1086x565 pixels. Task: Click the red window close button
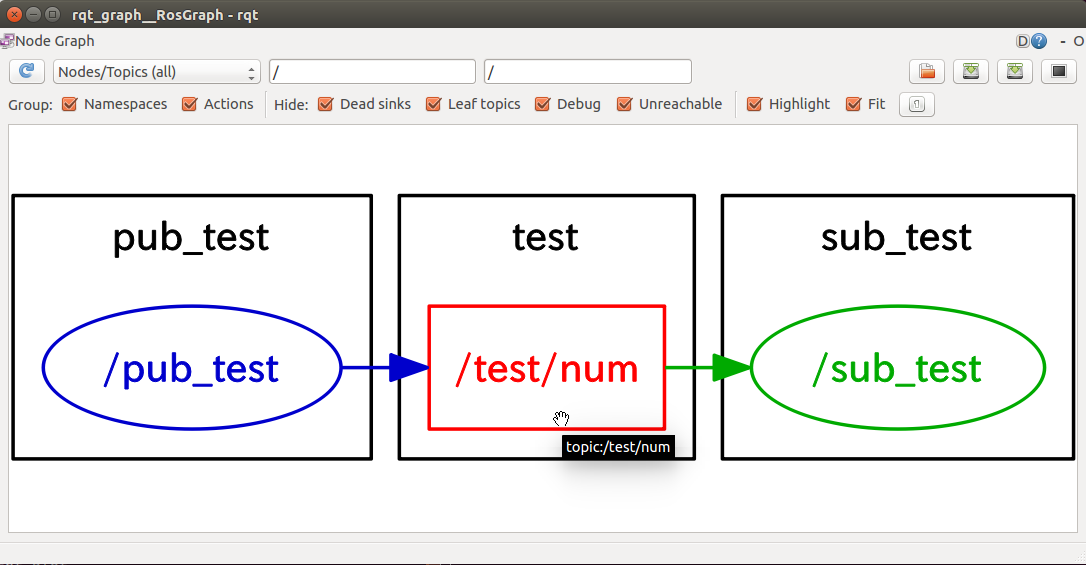click(x=14, y=13)
